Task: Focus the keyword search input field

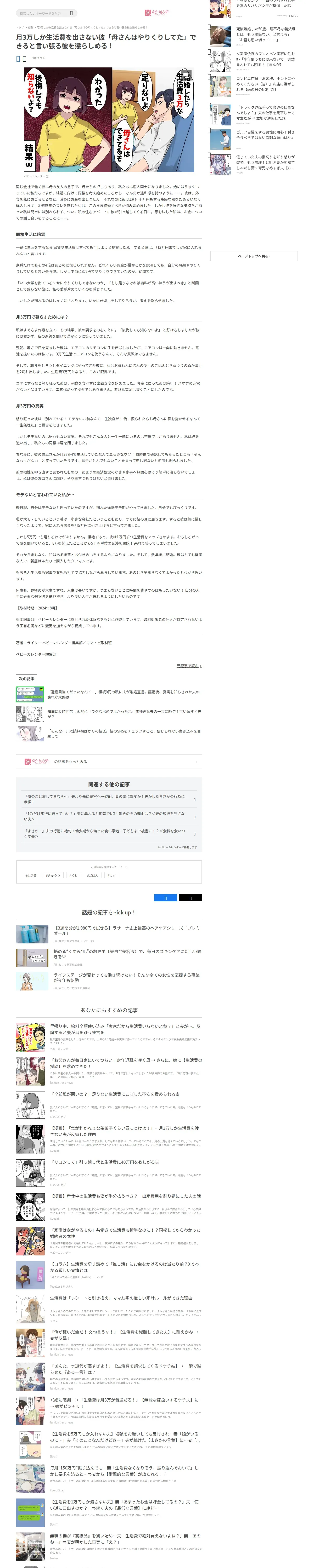Action: pos(43,13)
